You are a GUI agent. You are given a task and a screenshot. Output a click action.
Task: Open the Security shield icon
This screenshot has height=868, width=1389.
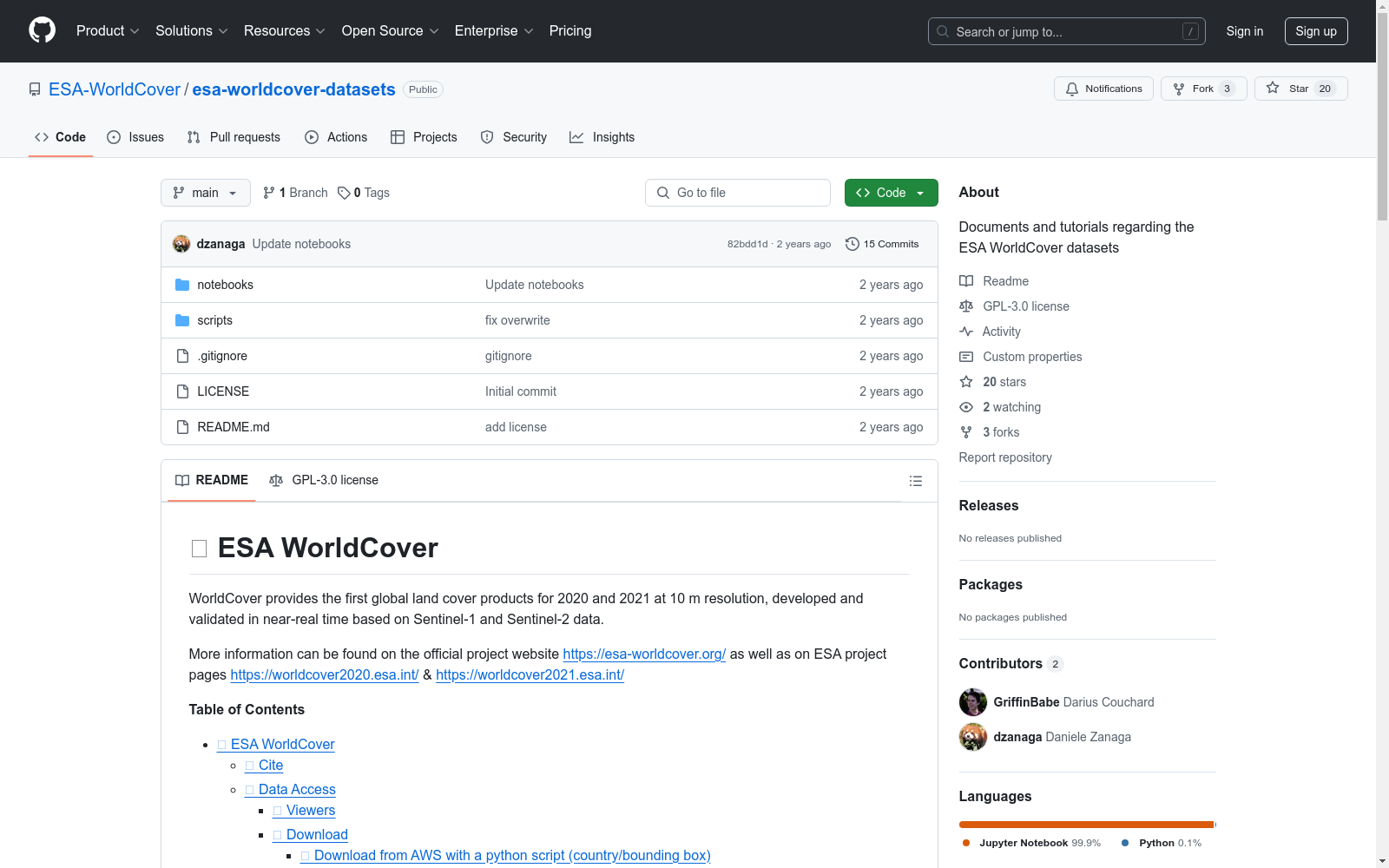486,136
